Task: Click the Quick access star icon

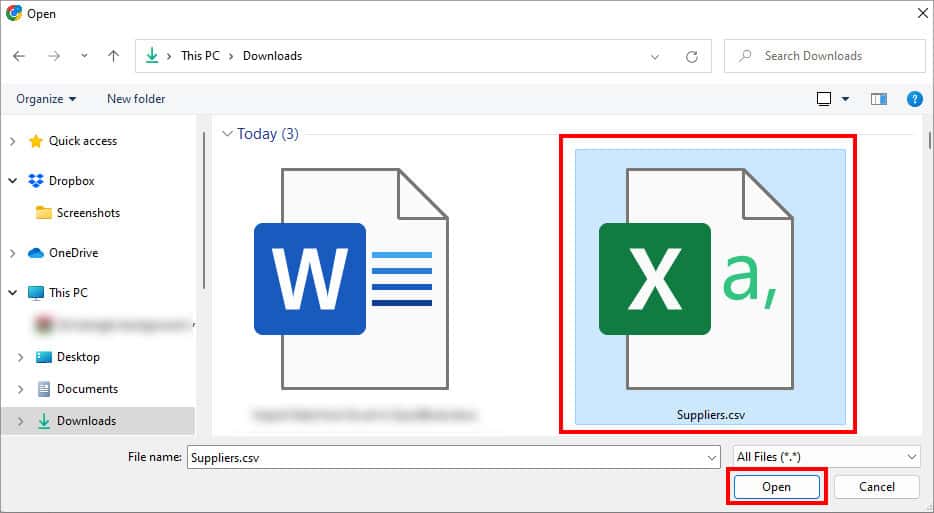Action: coord(36,141)
